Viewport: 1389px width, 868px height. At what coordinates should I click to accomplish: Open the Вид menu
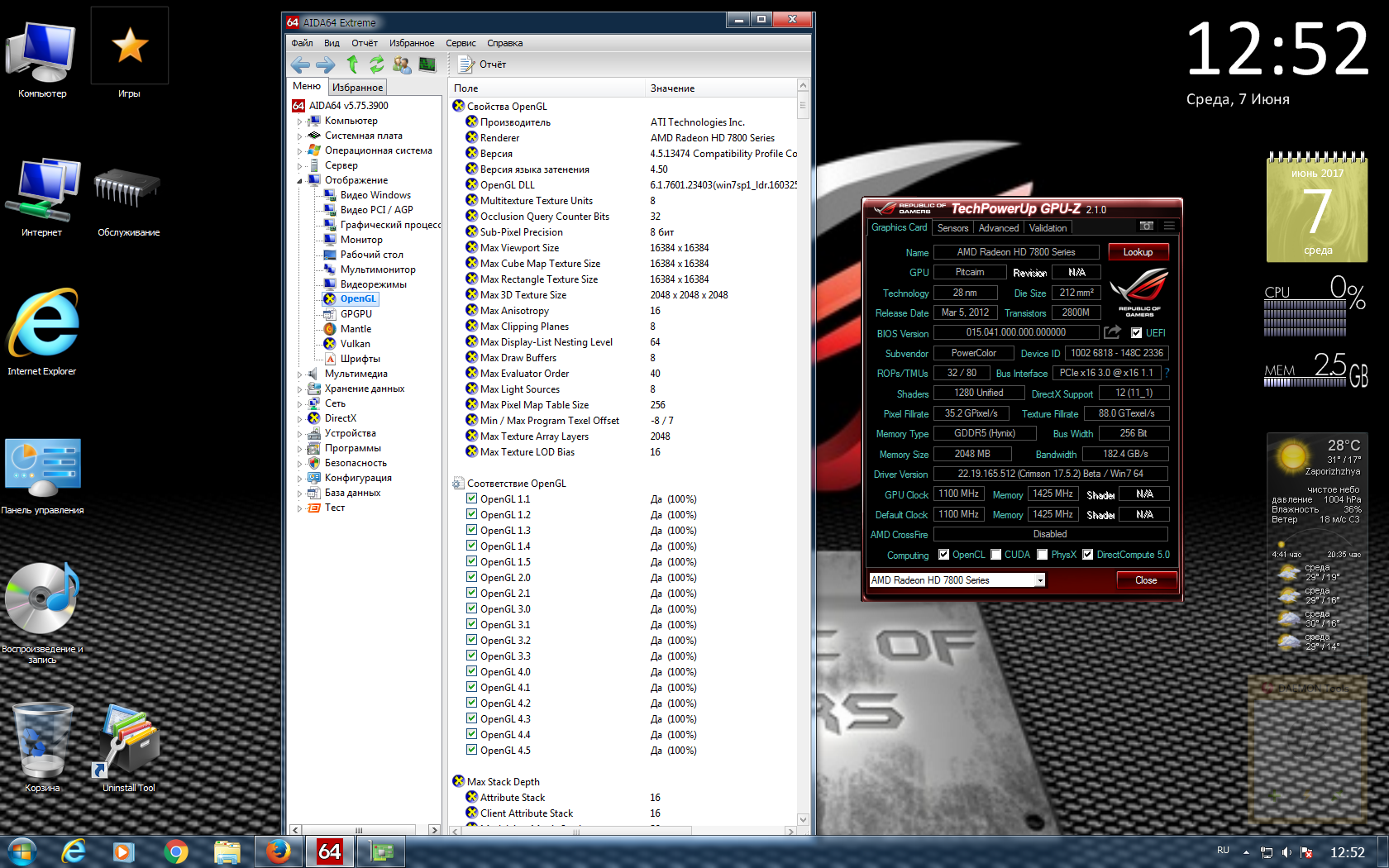point(332,43)
